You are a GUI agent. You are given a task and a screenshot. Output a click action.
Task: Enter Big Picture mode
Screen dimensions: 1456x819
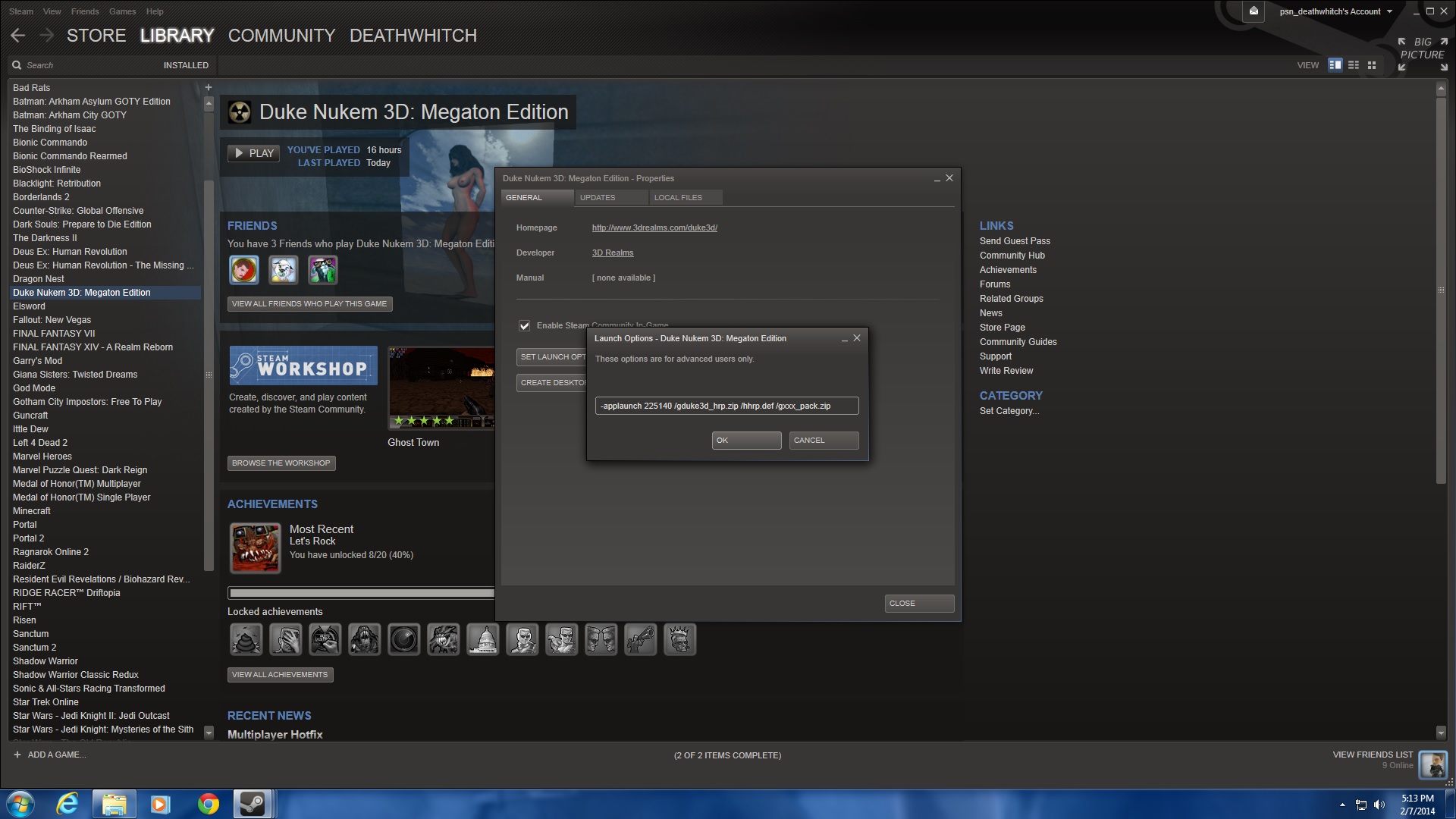tap(1423, 49)
